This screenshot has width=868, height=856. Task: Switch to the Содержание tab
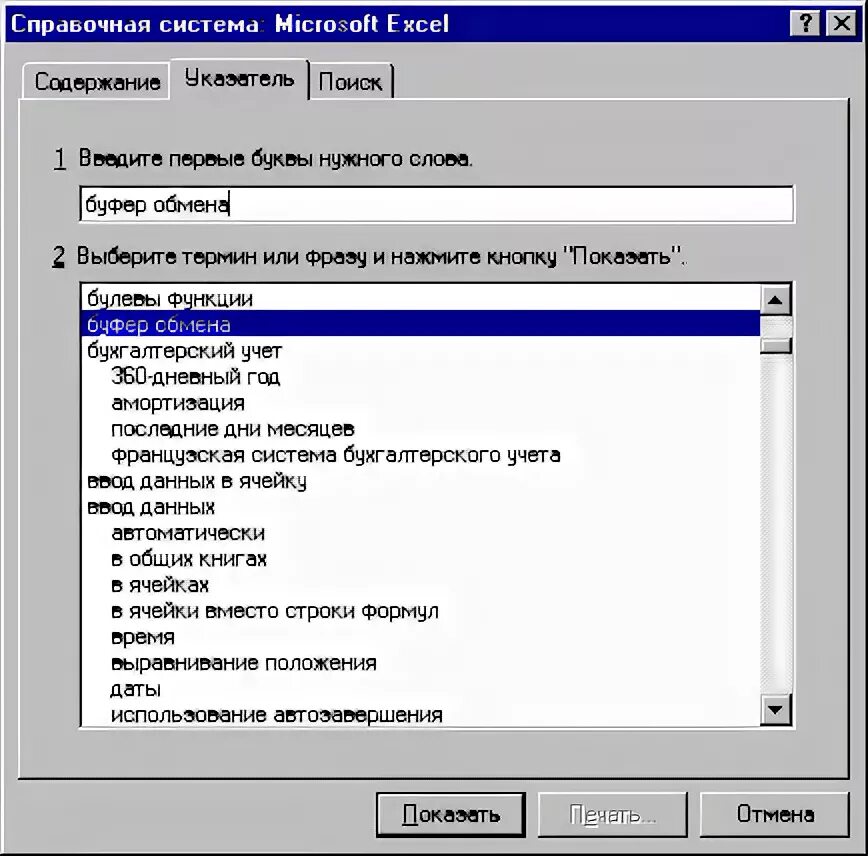(x=96, y=81)
